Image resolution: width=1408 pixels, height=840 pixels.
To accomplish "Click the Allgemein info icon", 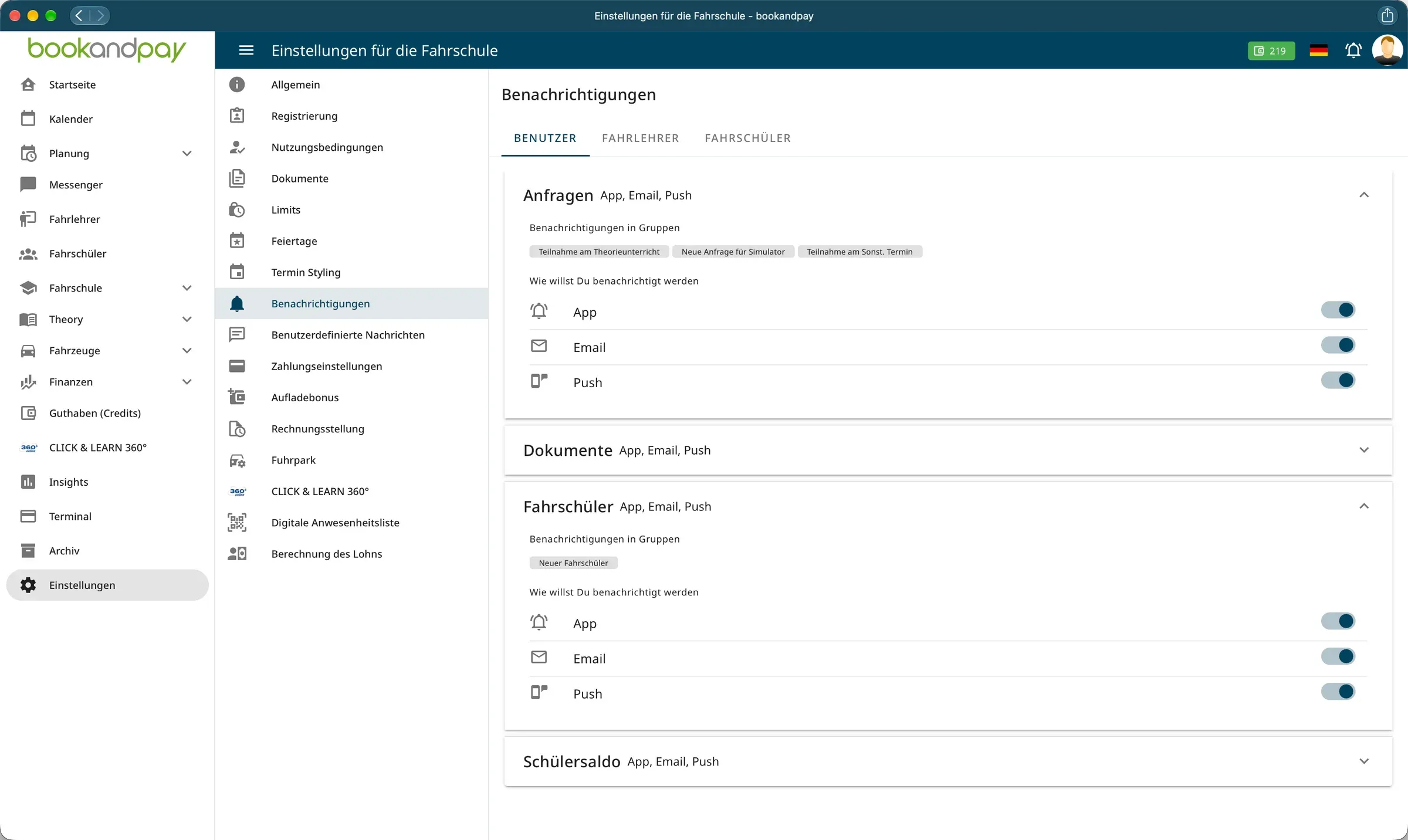I will click(237, 84).
